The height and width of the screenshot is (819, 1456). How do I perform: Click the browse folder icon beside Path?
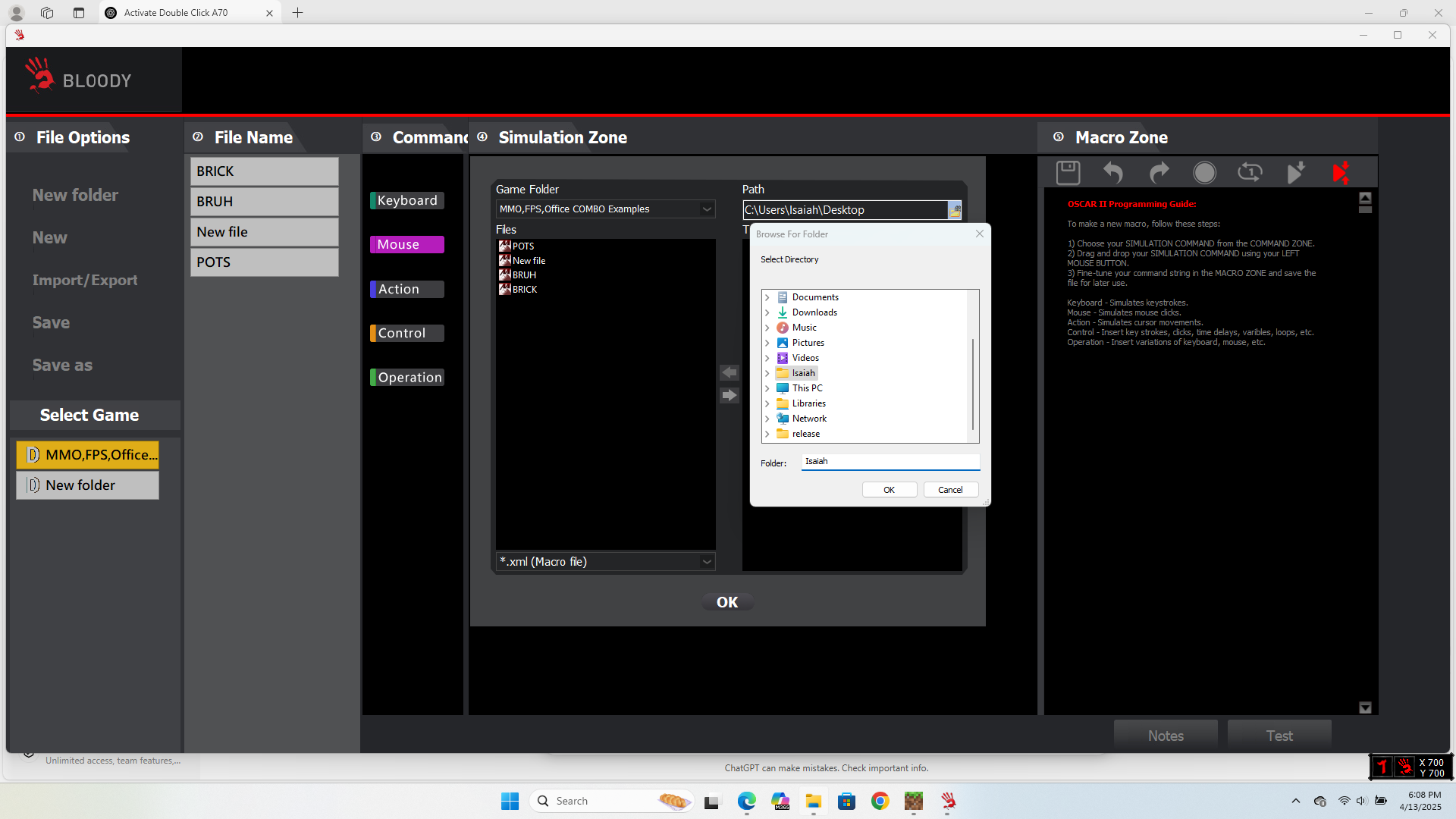click(x=955, y=210)
